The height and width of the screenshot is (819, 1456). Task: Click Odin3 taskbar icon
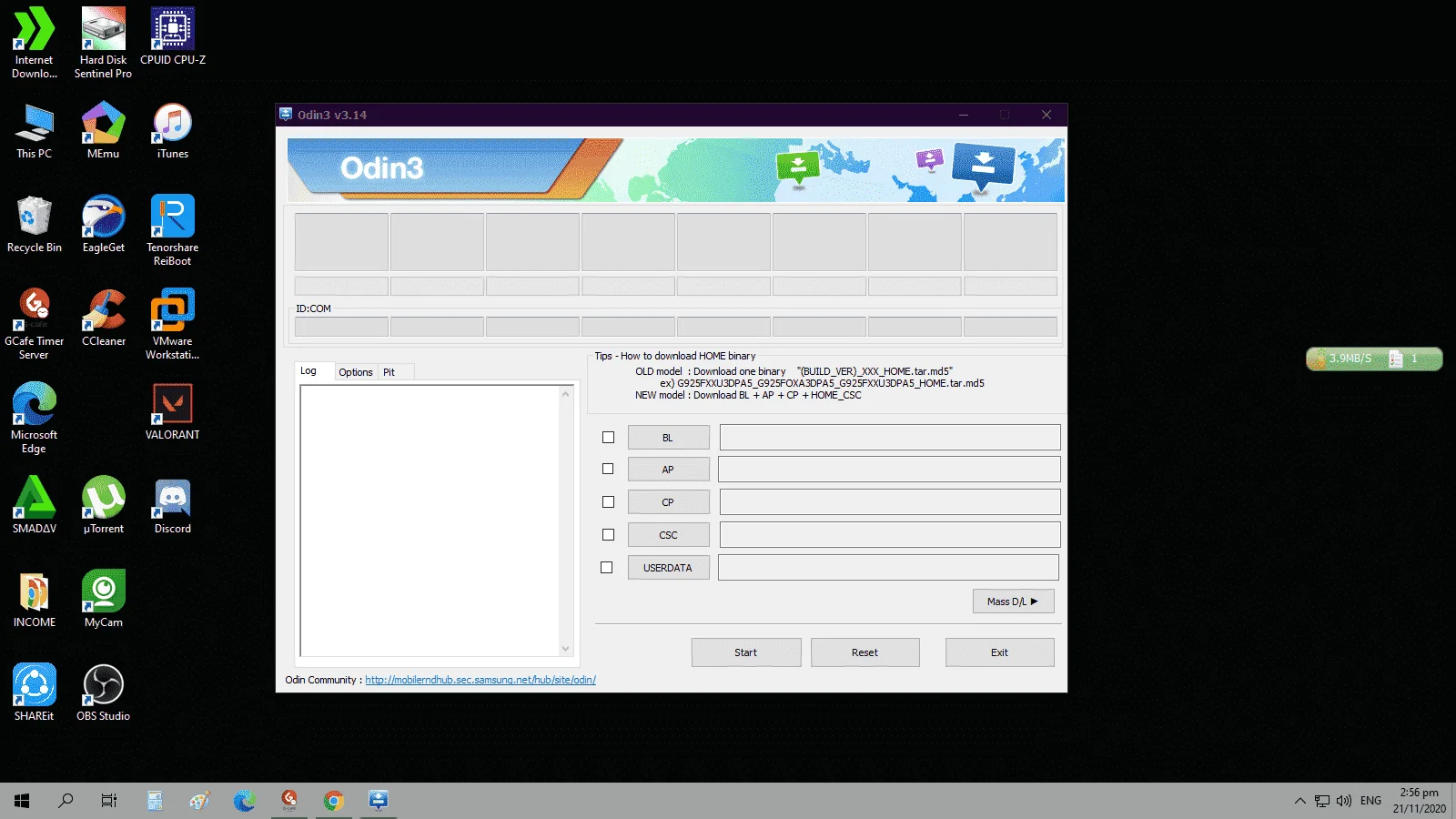click(379, 801)
